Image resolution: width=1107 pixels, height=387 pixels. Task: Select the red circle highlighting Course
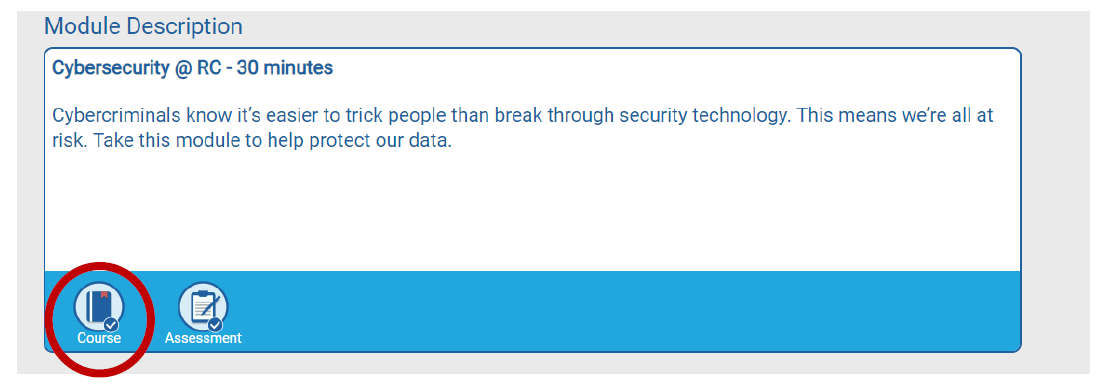(x=99, y=319)
